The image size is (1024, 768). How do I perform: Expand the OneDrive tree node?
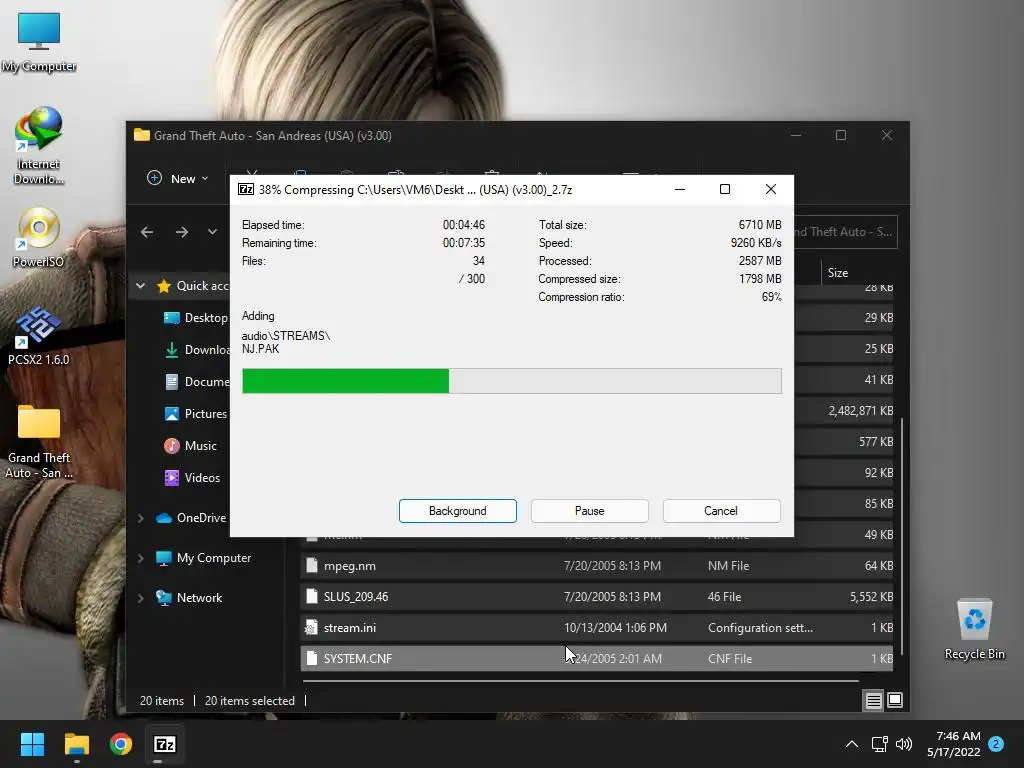tap(140, 518)
